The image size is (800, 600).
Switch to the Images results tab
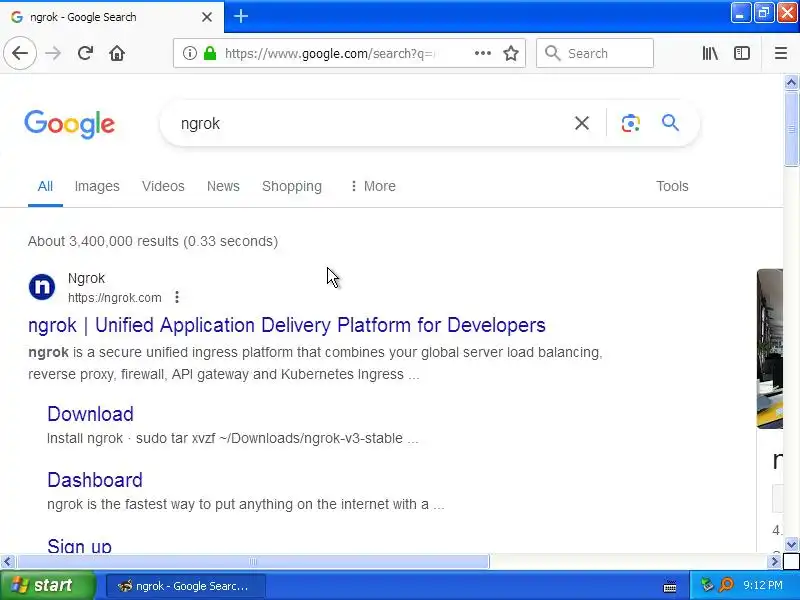[97, 186]
